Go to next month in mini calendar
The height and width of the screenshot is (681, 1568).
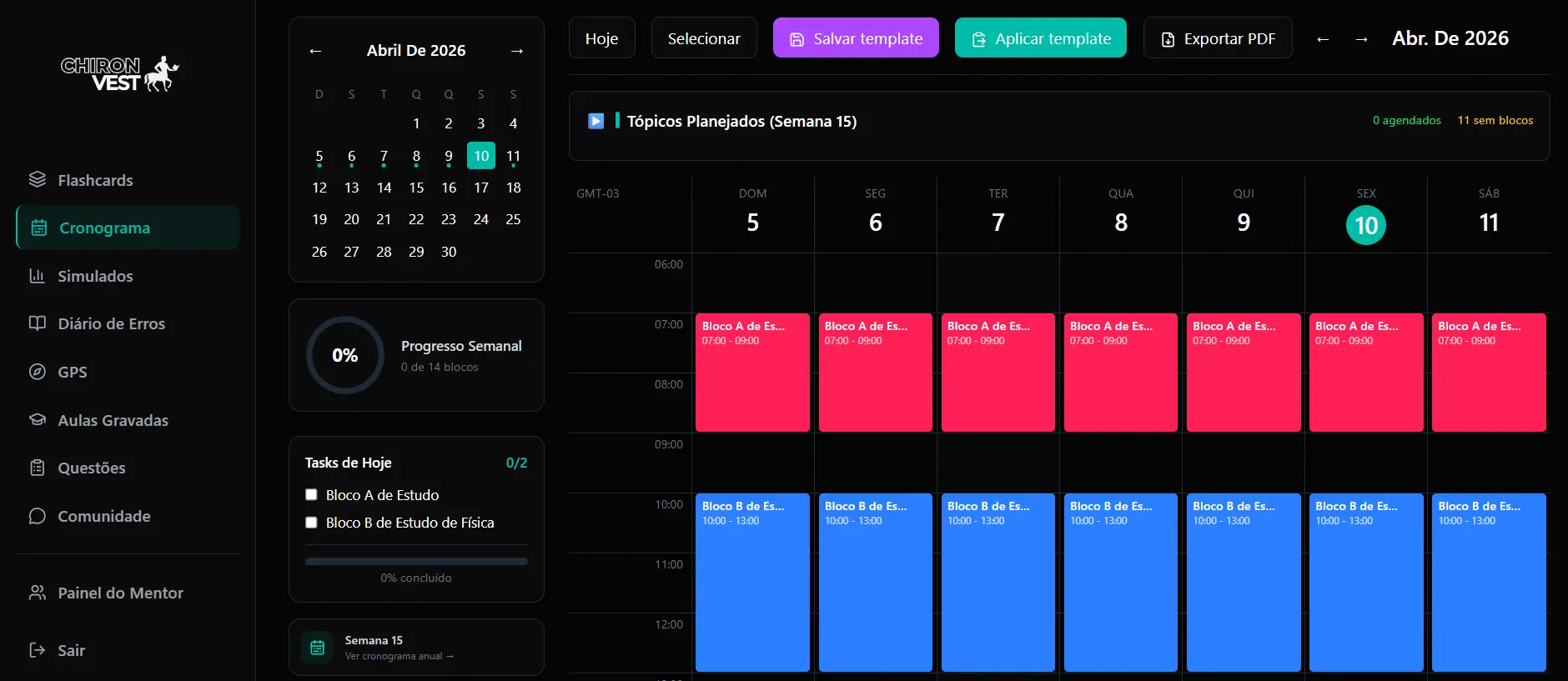click(x=517, y=51)
